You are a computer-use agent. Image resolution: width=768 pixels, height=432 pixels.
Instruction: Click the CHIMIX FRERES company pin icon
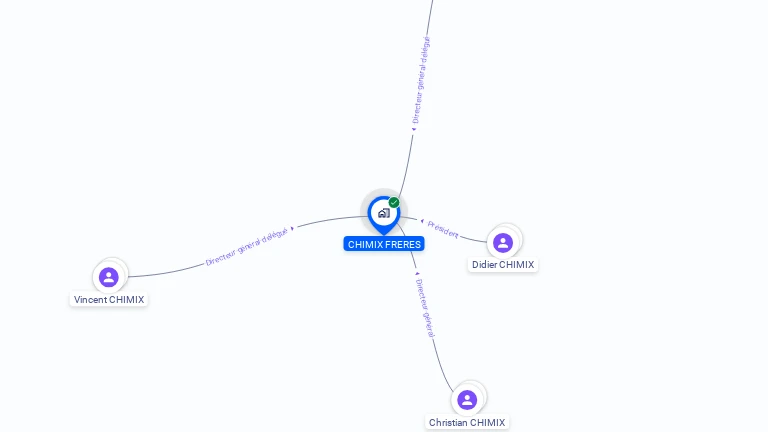[x=384, y=215]
